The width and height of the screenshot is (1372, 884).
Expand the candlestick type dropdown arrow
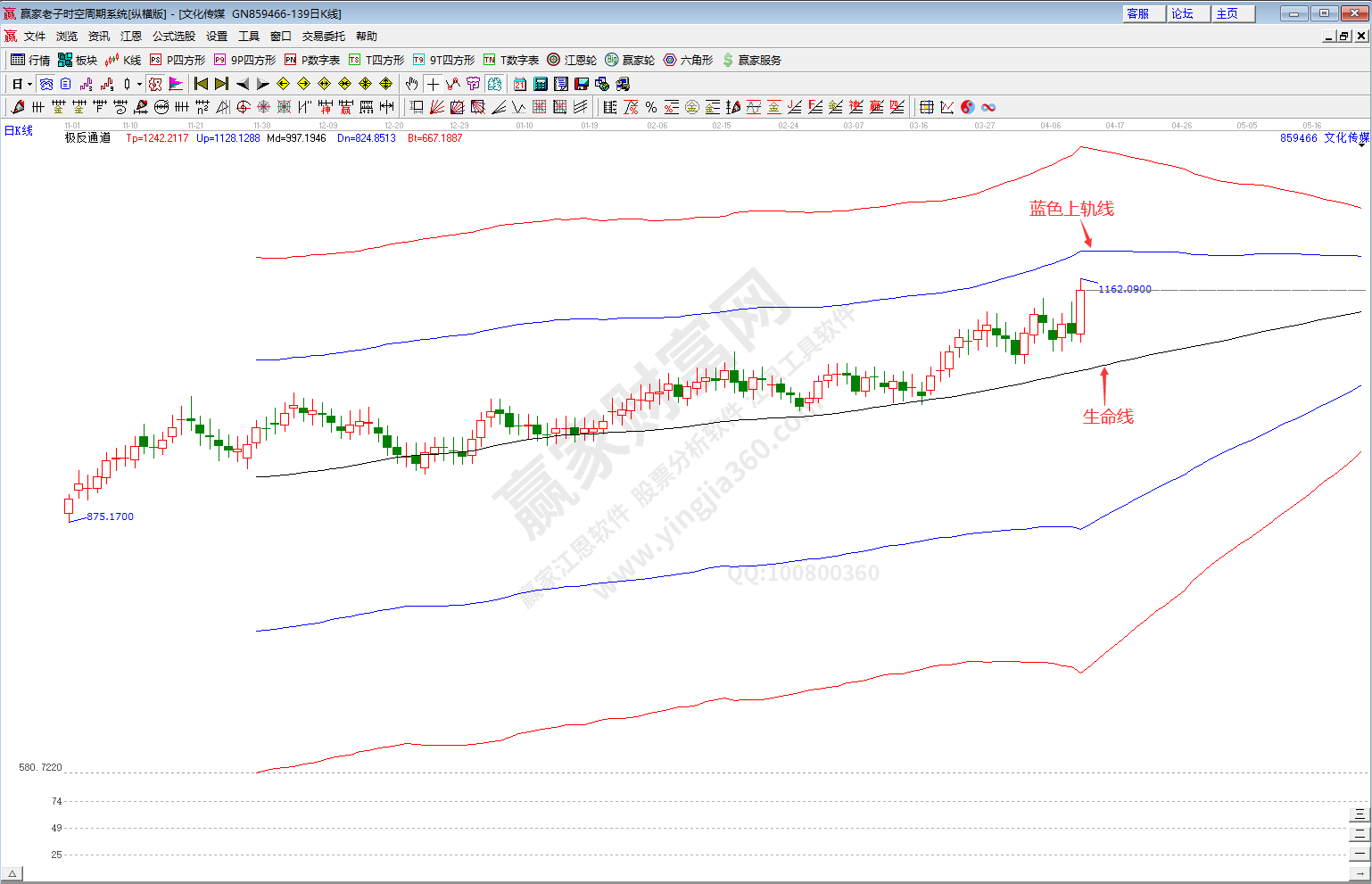coord(139,84)
